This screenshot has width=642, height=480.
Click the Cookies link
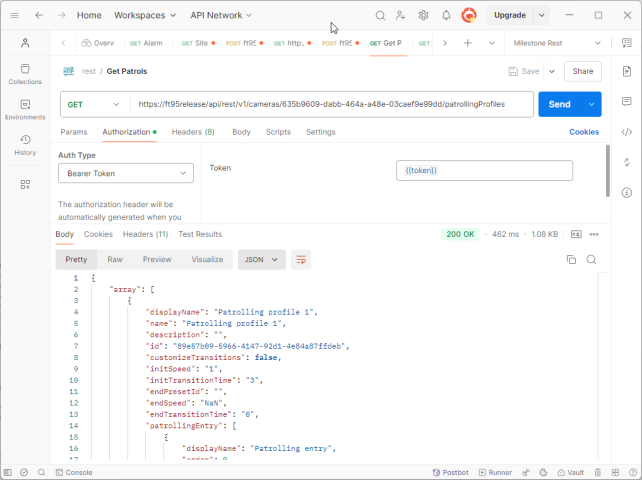pyautogui.click(x=584, y=132)
